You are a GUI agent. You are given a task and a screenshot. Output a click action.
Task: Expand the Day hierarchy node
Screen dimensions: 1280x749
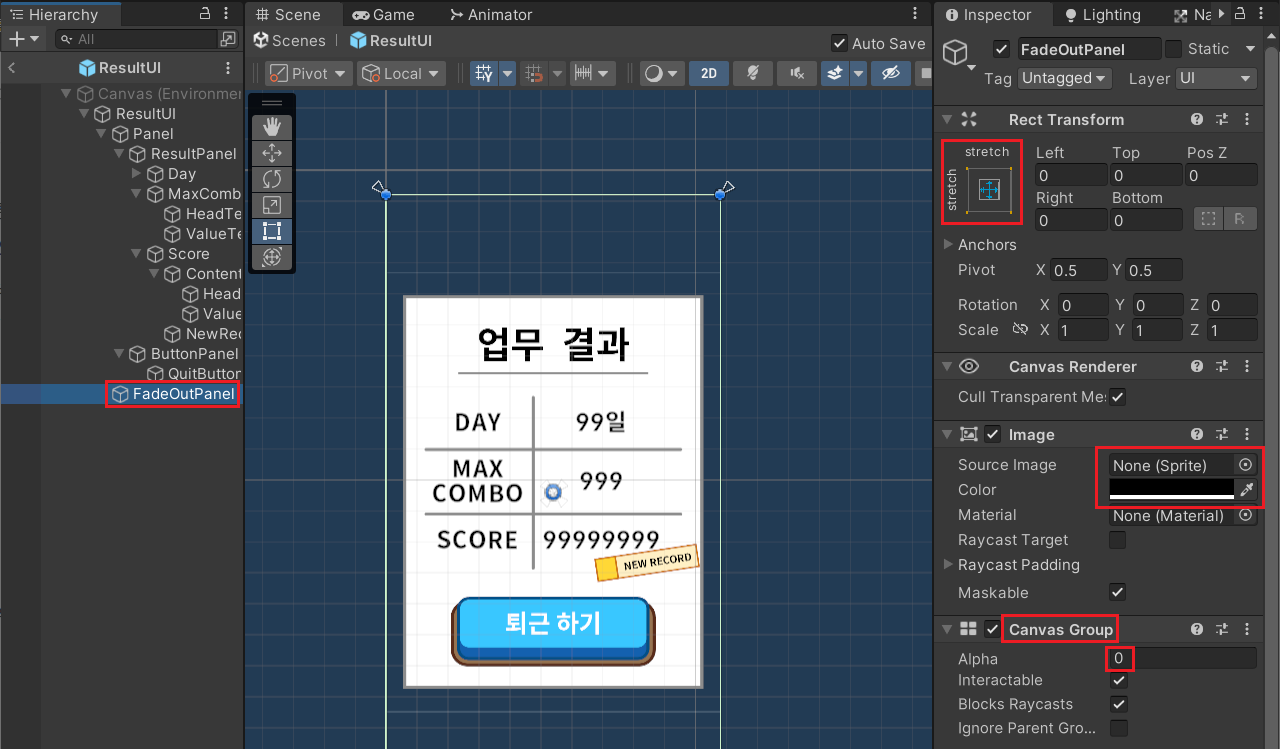point(137,174)
